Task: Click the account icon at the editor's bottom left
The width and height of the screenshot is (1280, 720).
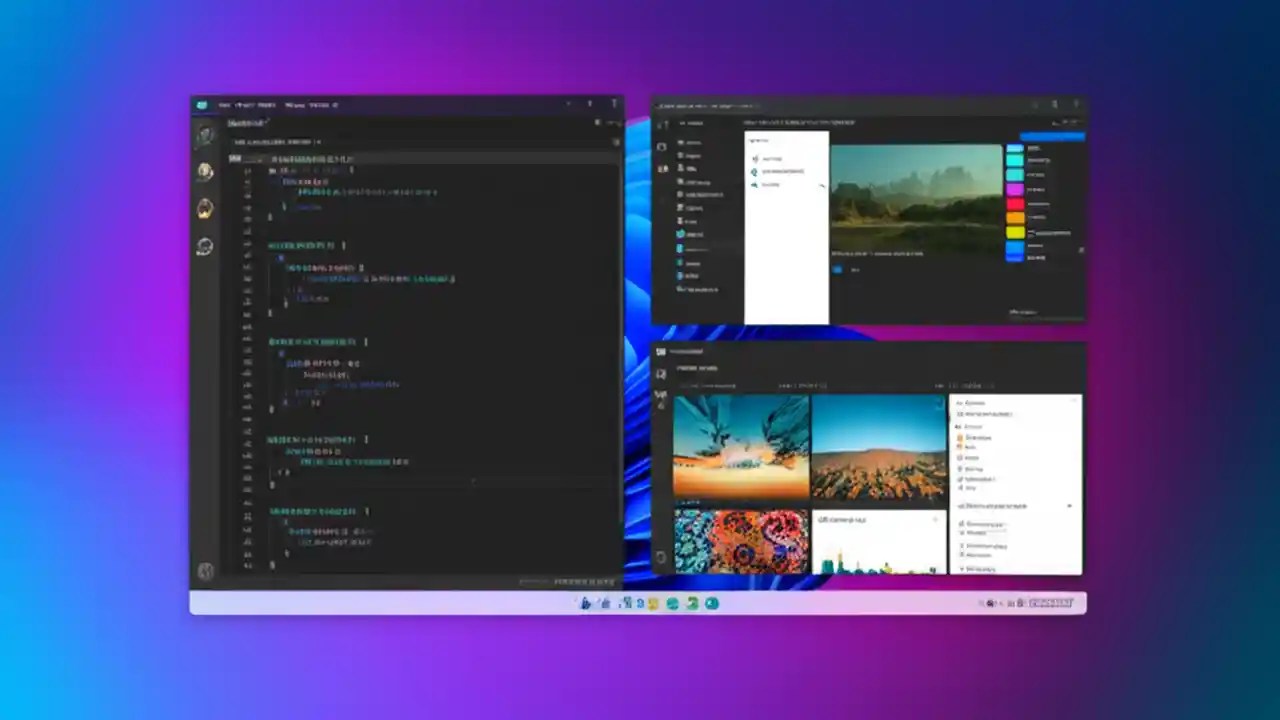Action: click(205, 571)
